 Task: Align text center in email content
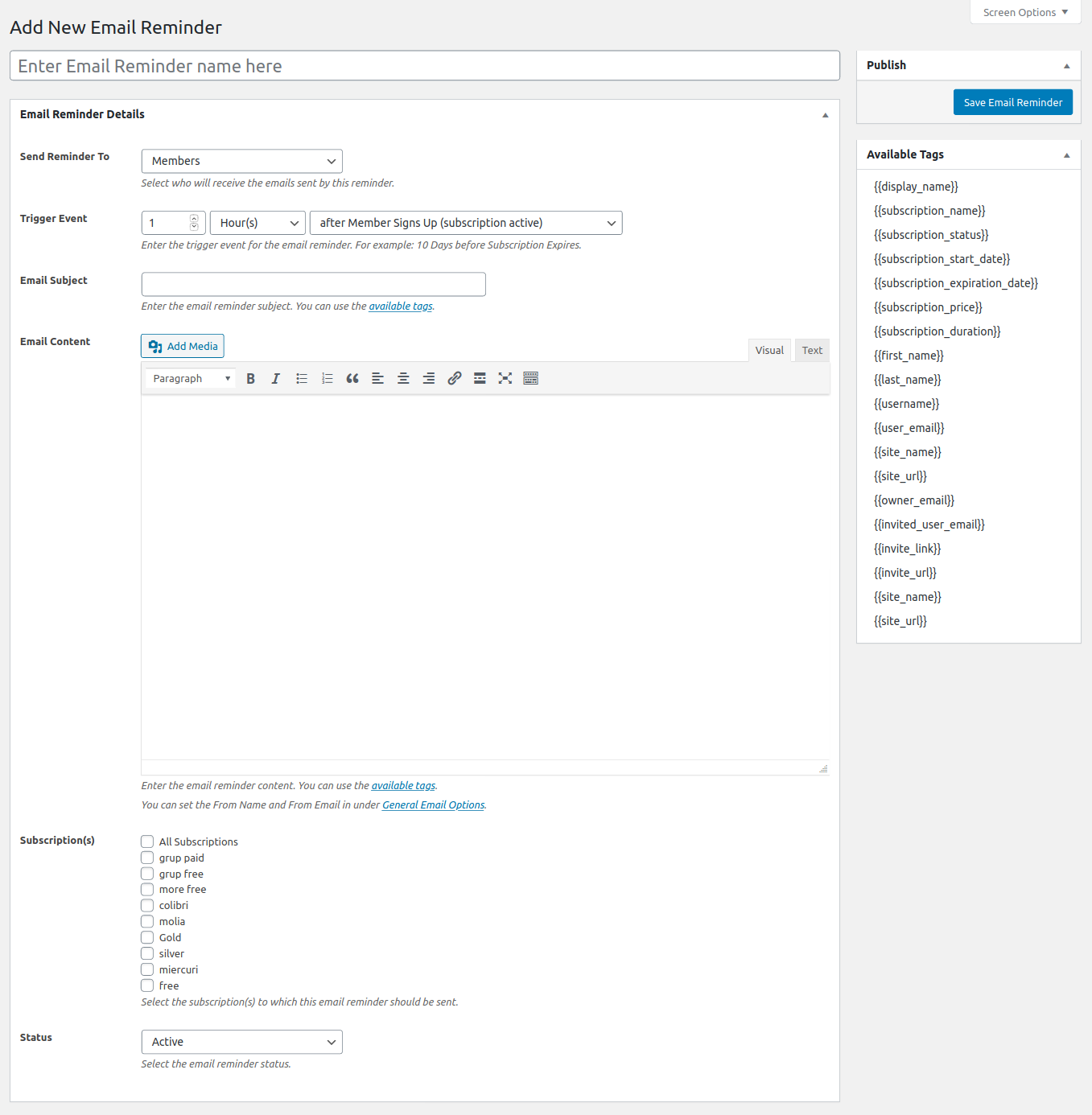pos(403,378)
